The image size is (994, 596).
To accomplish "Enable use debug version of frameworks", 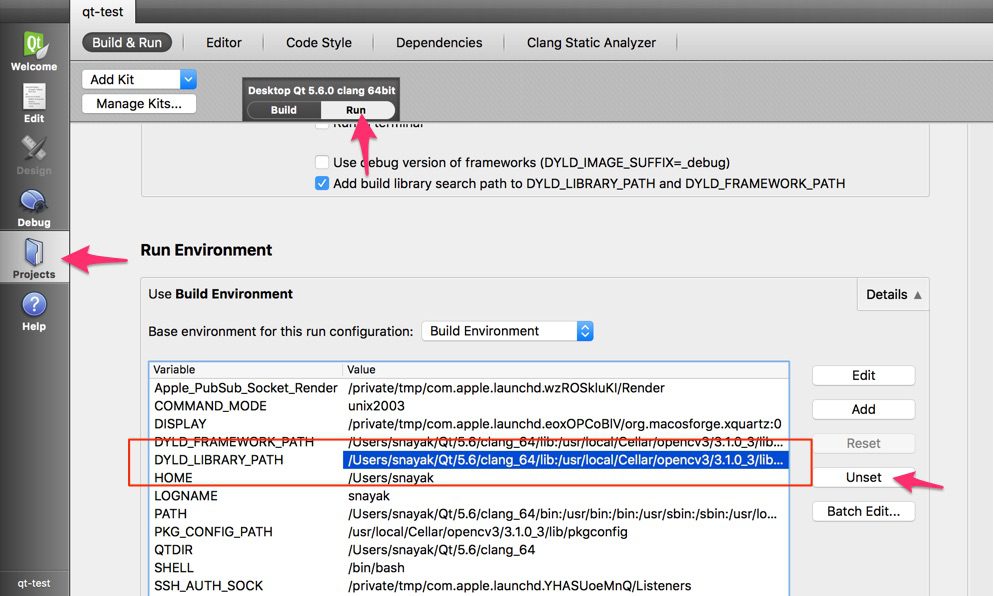I will coord(322,162).
